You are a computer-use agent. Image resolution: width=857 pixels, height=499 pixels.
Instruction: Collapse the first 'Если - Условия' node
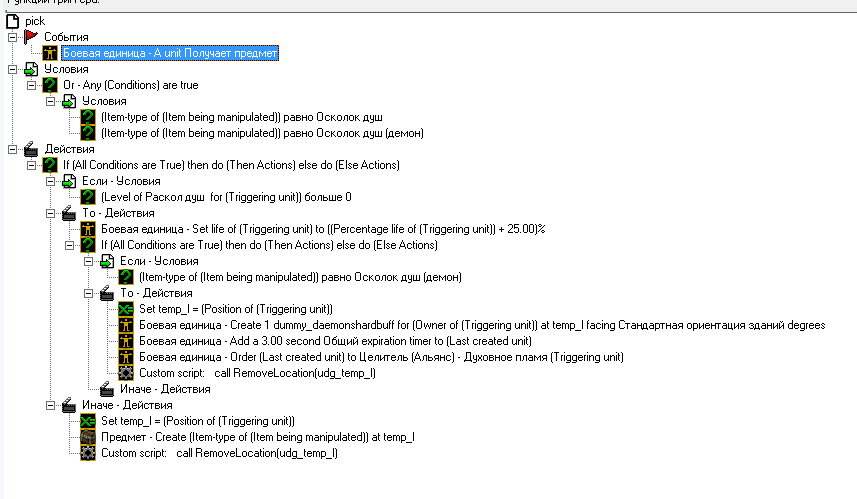coord(50,181)
